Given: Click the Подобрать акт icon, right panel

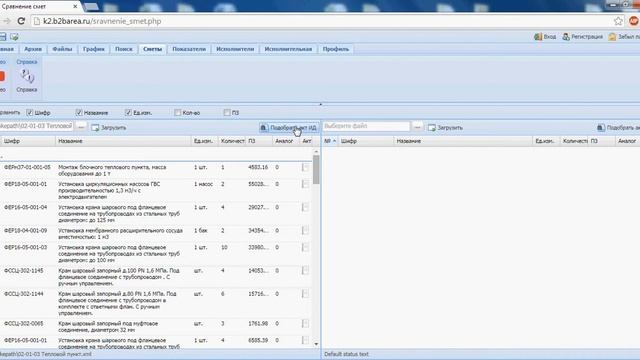Looking at the screenshot, I should click(601, 128).
